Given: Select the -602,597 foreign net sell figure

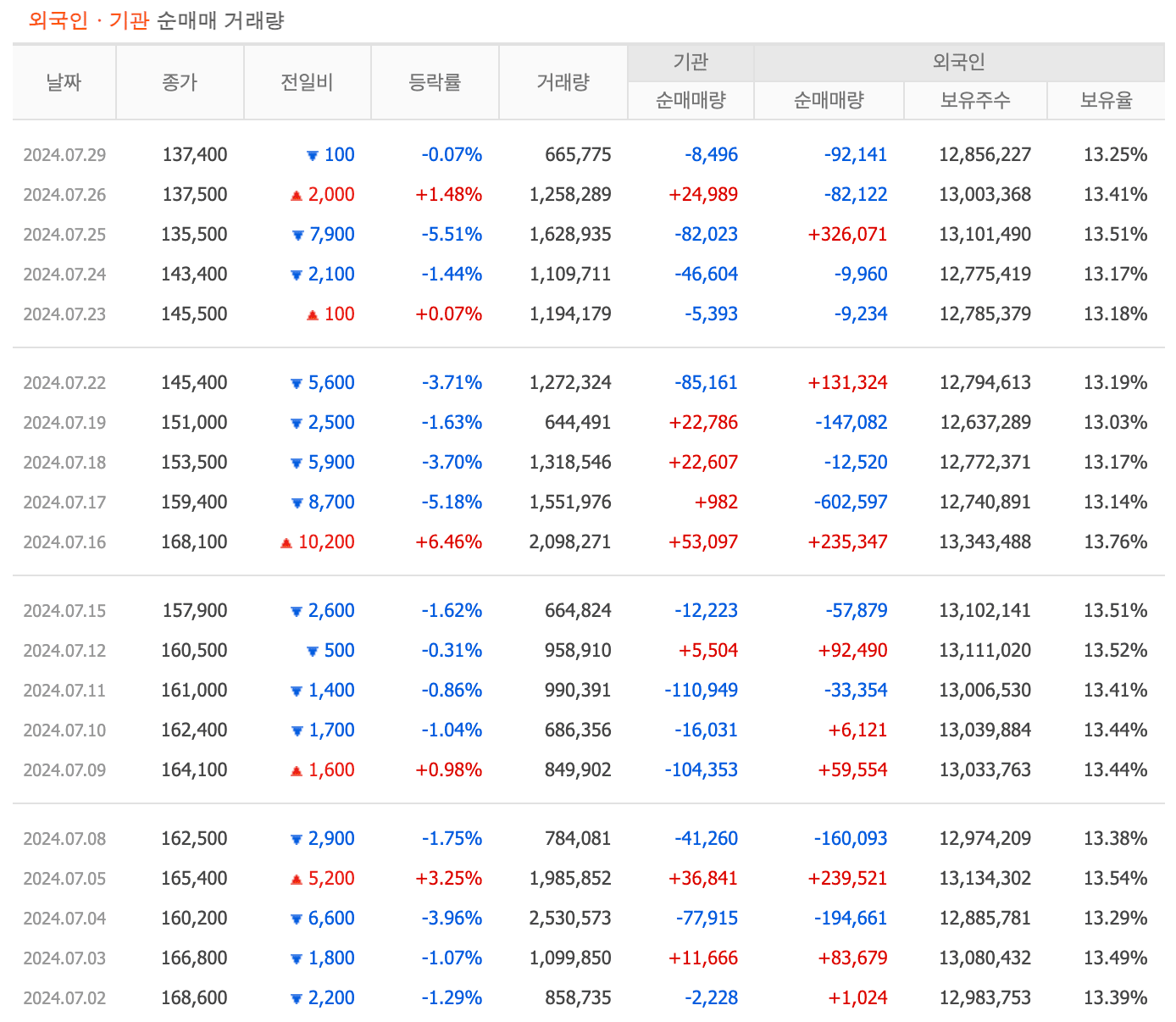Looking at the screenshot, I should click(x=849, y=502).
